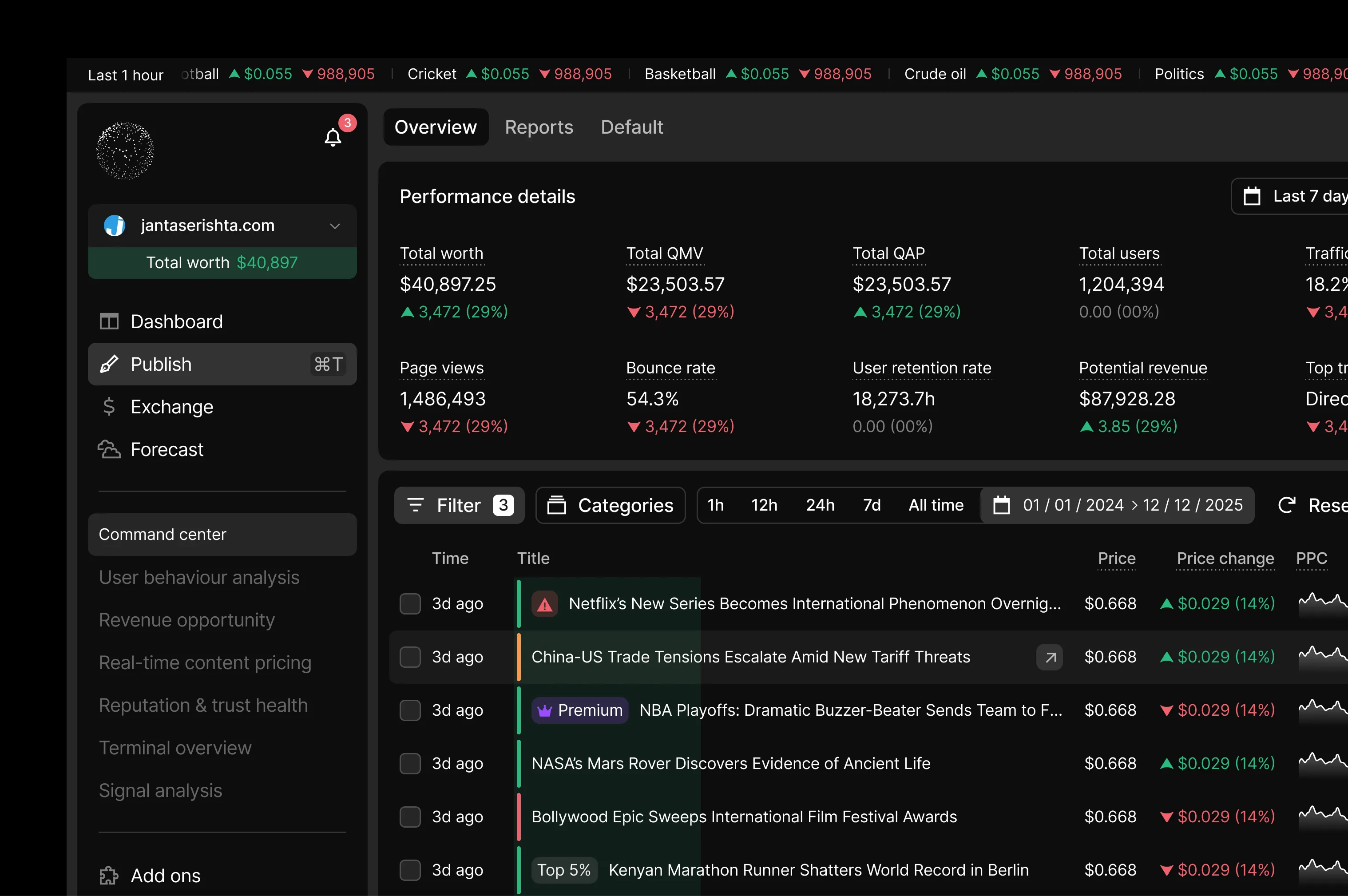The width and height of the screenshot is (1348, 896).
Task: Click the Crude oil ticker item
Action: tap(1013, 74)
